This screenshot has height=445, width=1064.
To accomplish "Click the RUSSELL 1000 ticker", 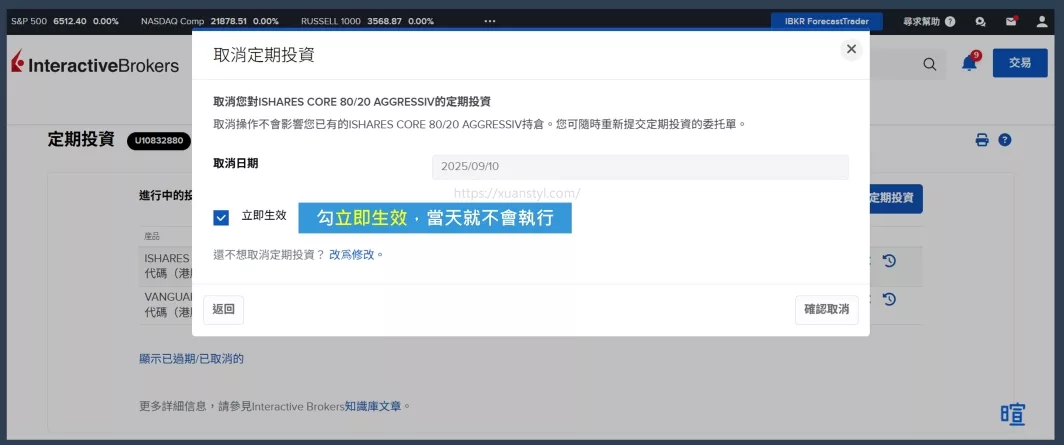I will (367, 21).
